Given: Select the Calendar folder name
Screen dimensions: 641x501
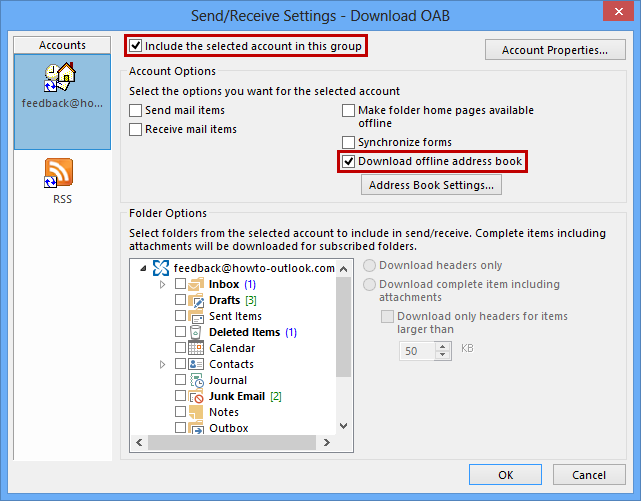Looking at the screenshot, I should pyautogui.click(x=232, y=348).
